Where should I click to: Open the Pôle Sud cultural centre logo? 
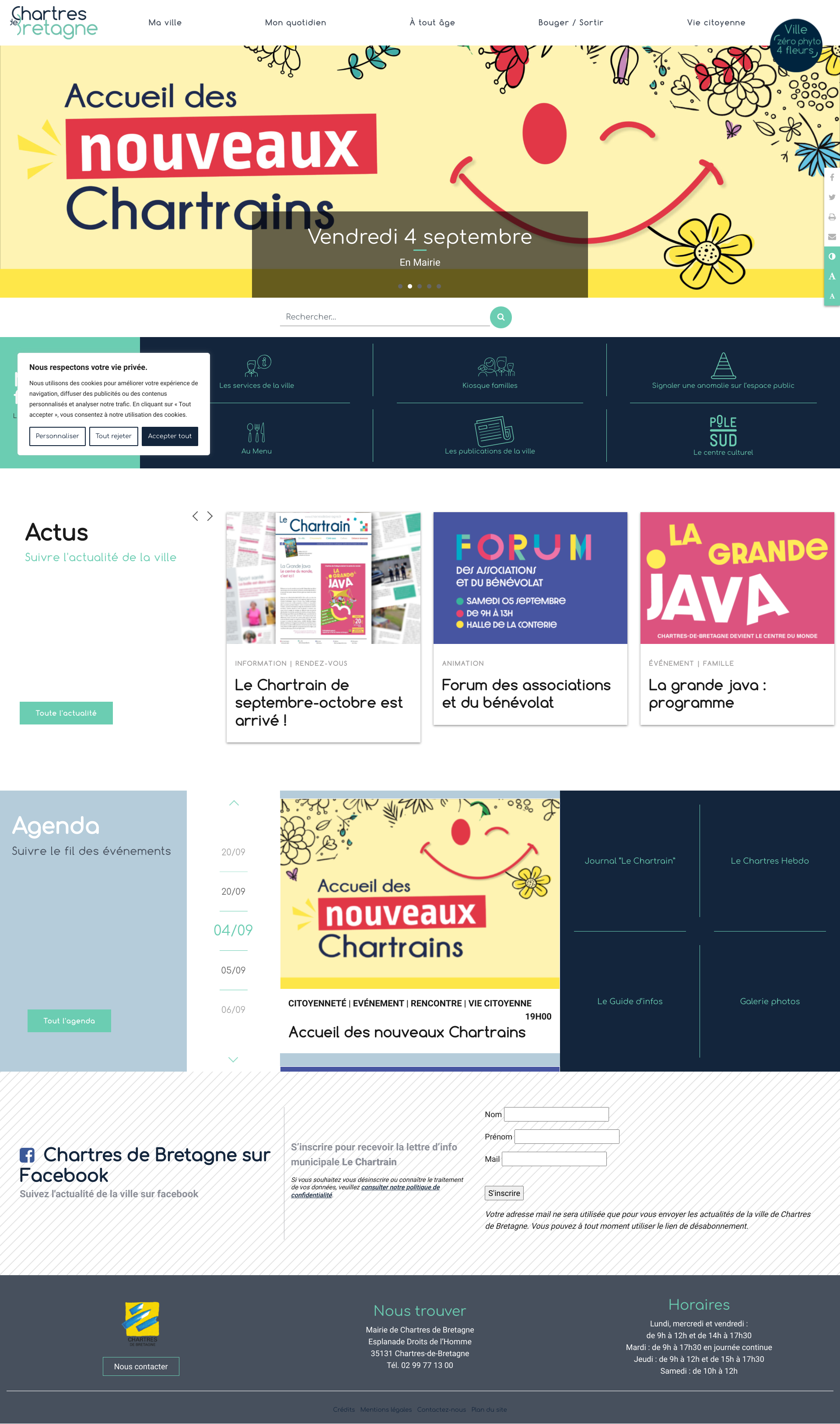point(723,432)
